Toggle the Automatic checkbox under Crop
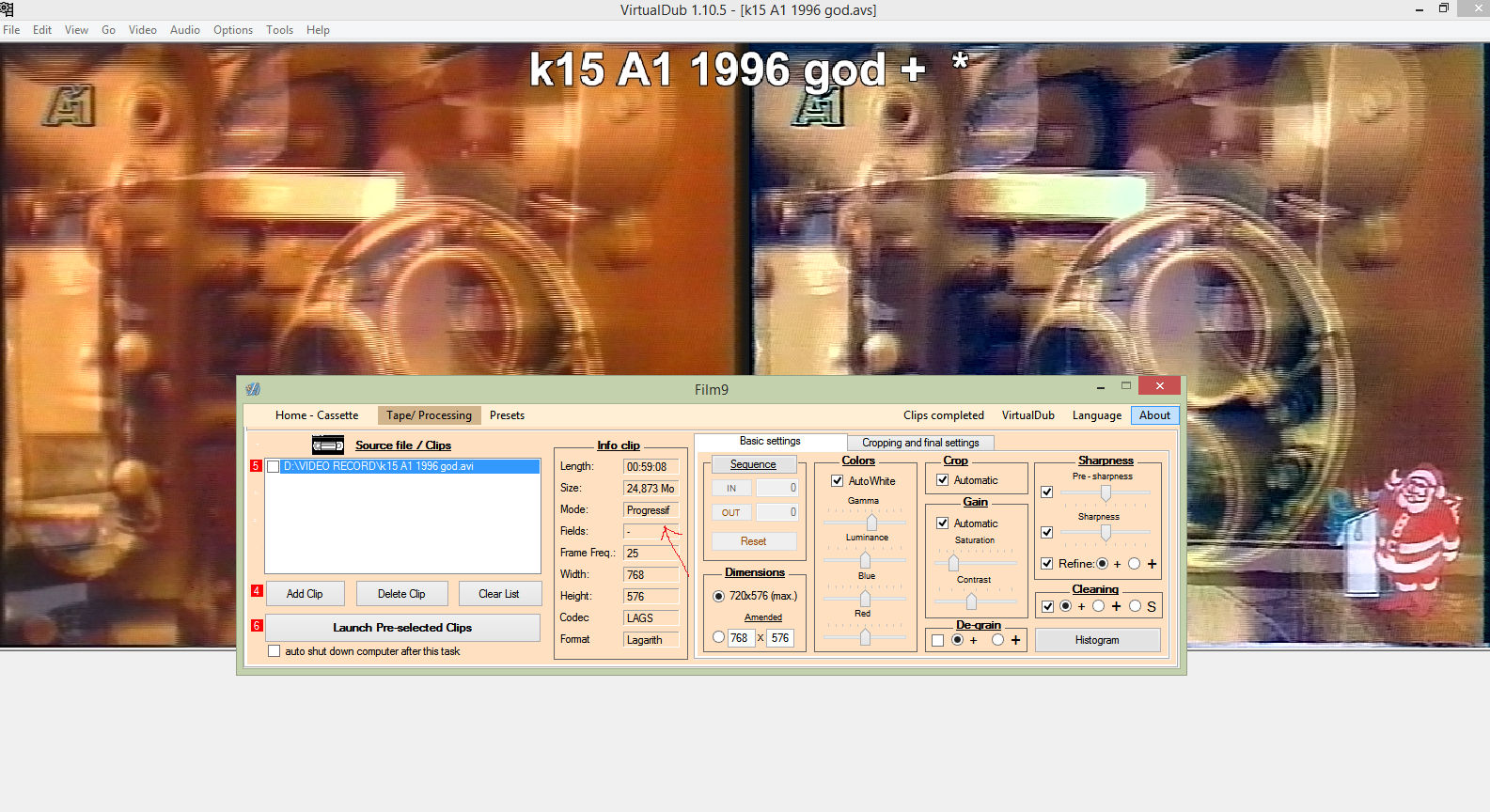Image resolution: width=1490 pixels, height=812 pixels. 942,479
